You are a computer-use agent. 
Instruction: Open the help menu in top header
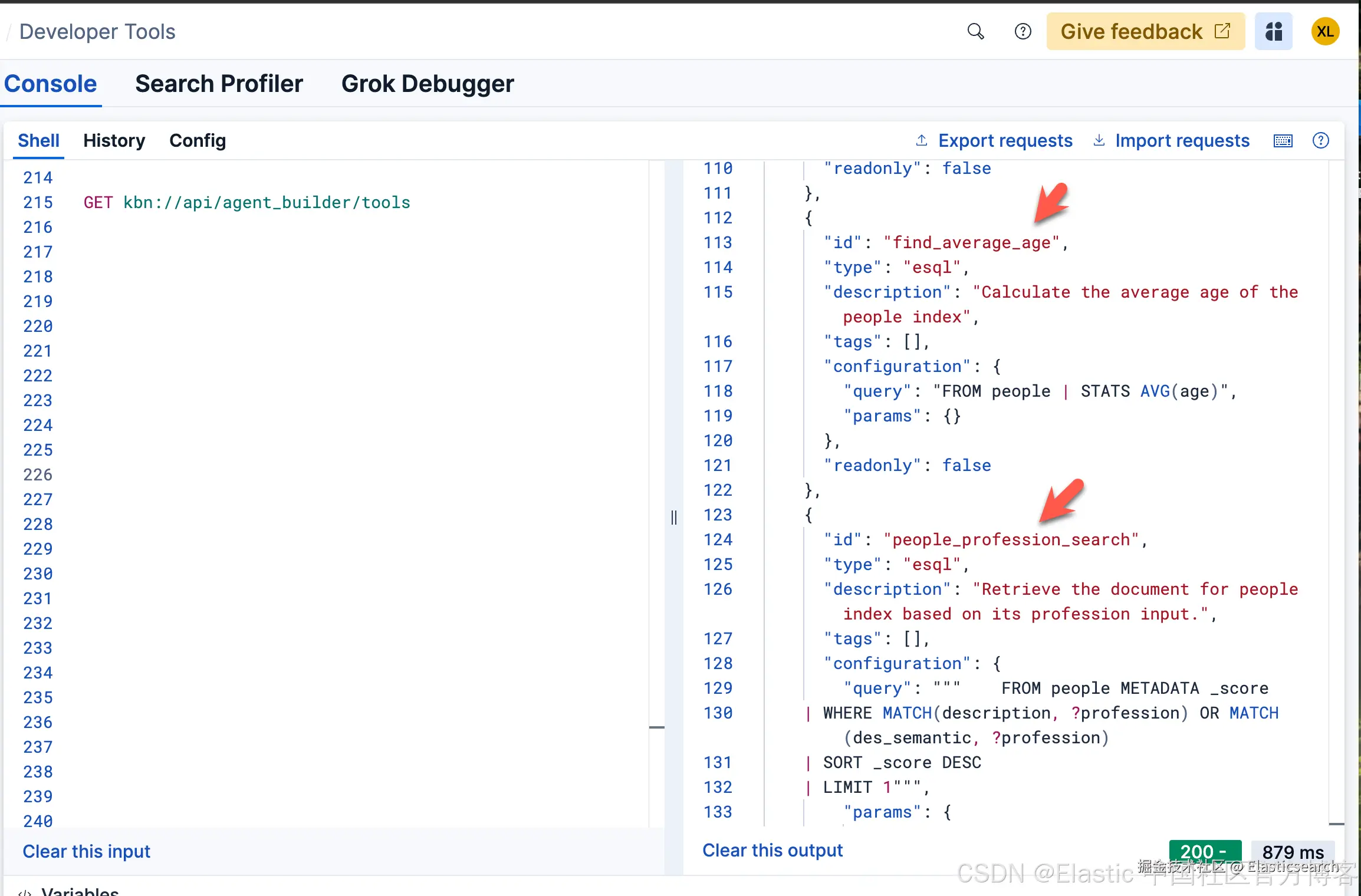point(1023,31)
